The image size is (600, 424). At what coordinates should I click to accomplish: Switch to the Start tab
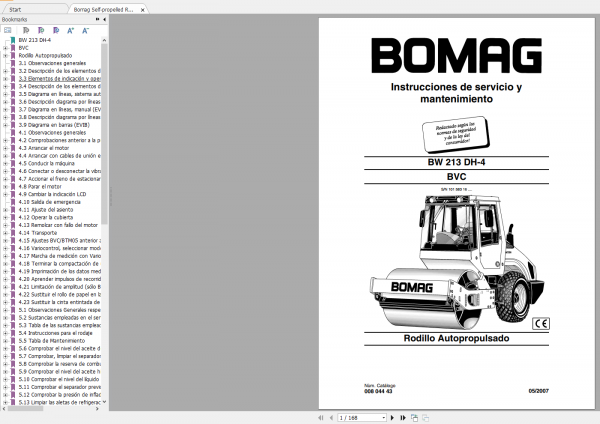point(15,9)
